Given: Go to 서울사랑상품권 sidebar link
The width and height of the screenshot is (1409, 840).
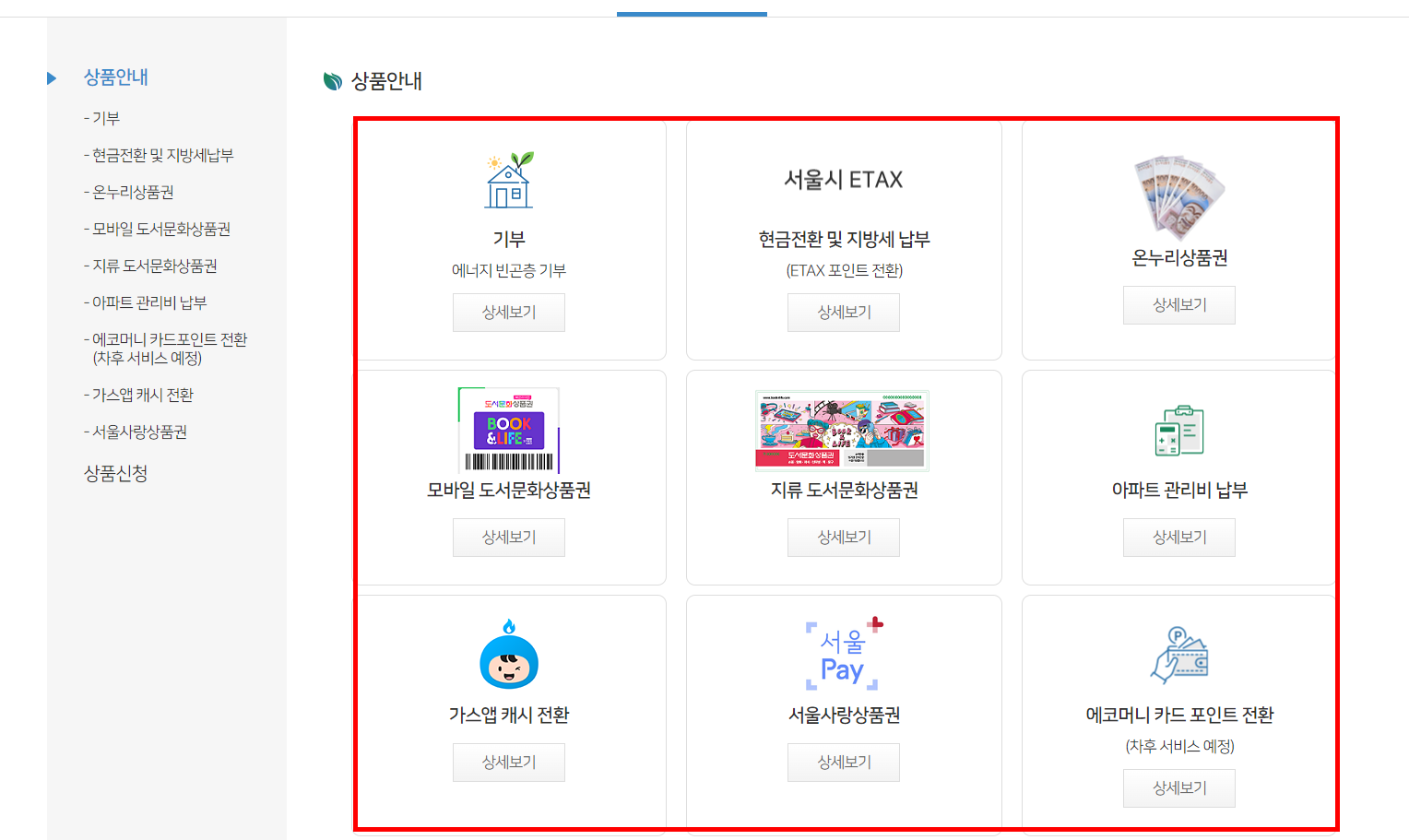Looking at the screenshot, I should coord(136,432).
